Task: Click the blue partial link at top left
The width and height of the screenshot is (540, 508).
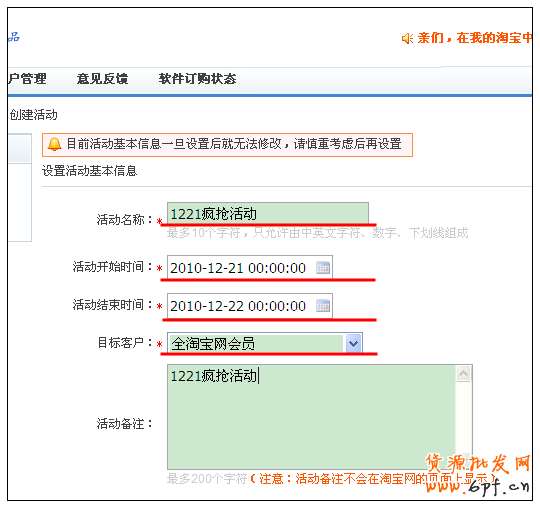Action: click(x=14, y=37)
